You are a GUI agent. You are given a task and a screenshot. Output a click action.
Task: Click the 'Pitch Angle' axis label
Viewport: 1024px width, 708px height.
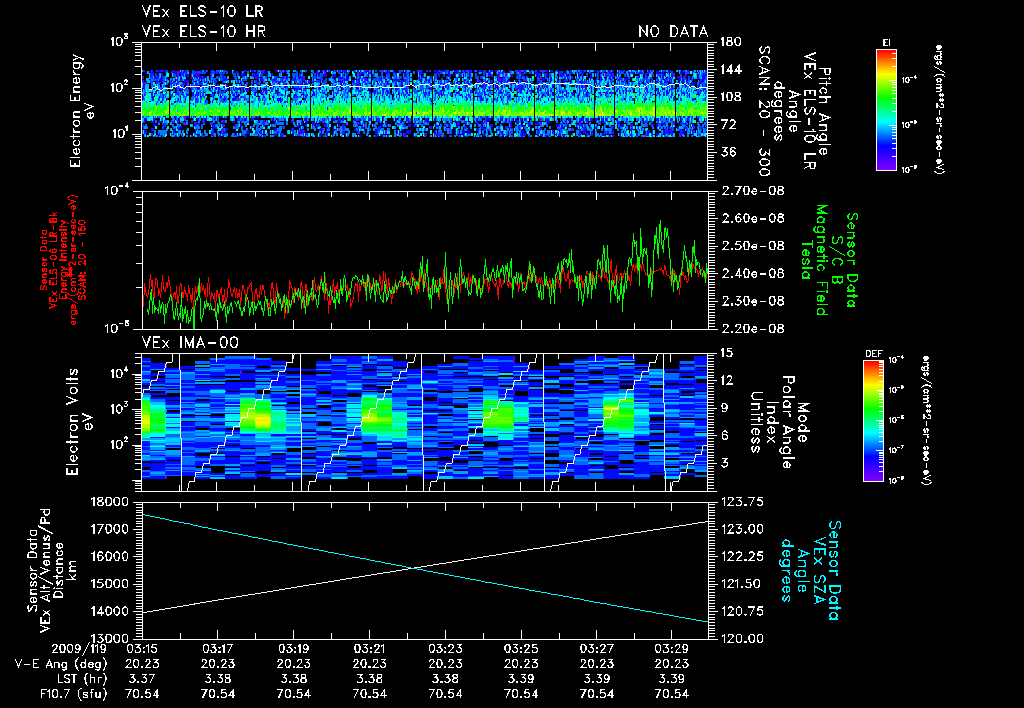point(825,111)
